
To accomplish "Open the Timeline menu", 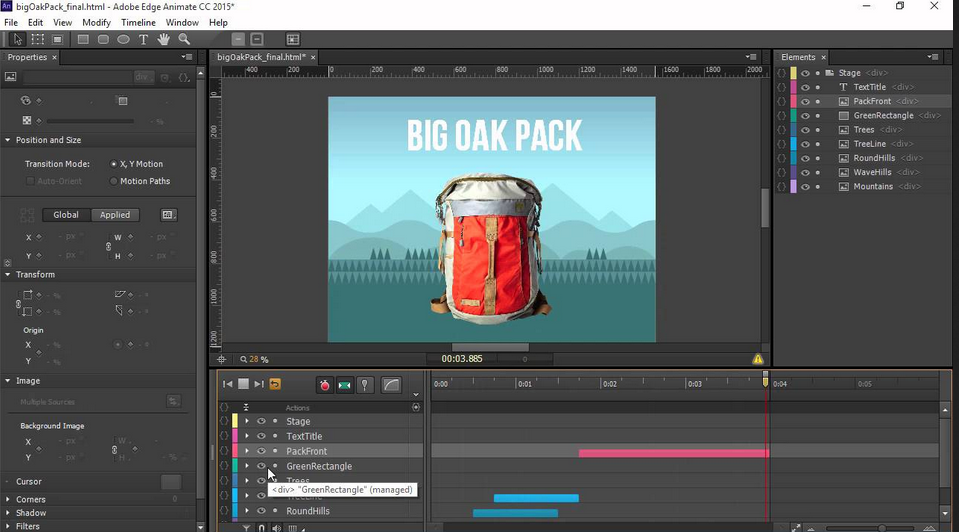I will (x=138, y=23).
